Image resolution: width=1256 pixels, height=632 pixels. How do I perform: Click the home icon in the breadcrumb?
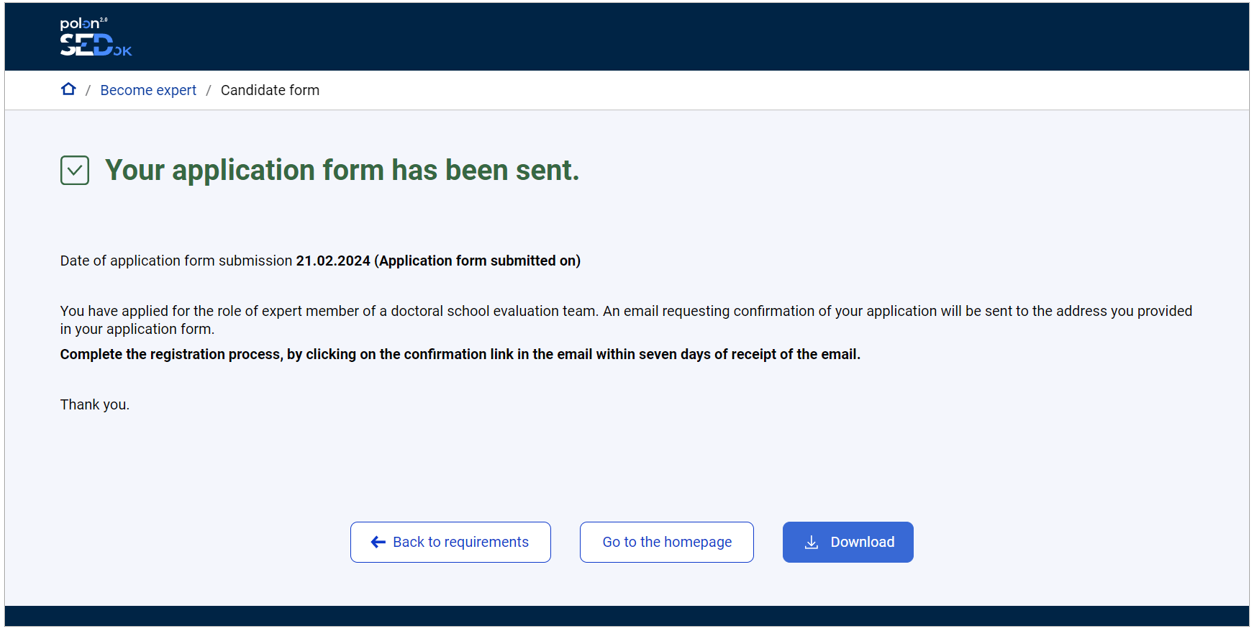(68, 89)
